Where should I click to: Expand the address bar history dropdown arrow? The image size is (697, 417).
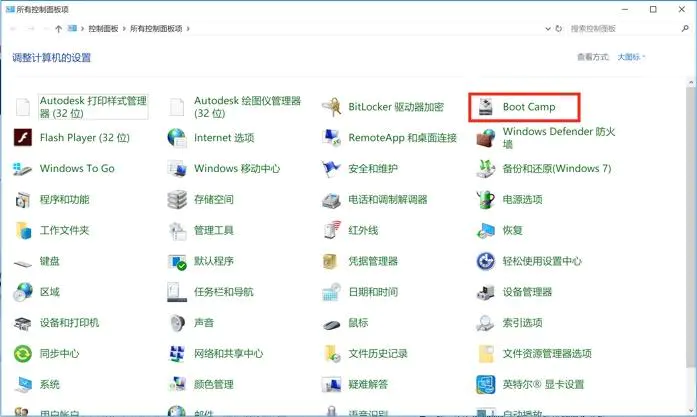pyautogui.click(x=548, y=28)
